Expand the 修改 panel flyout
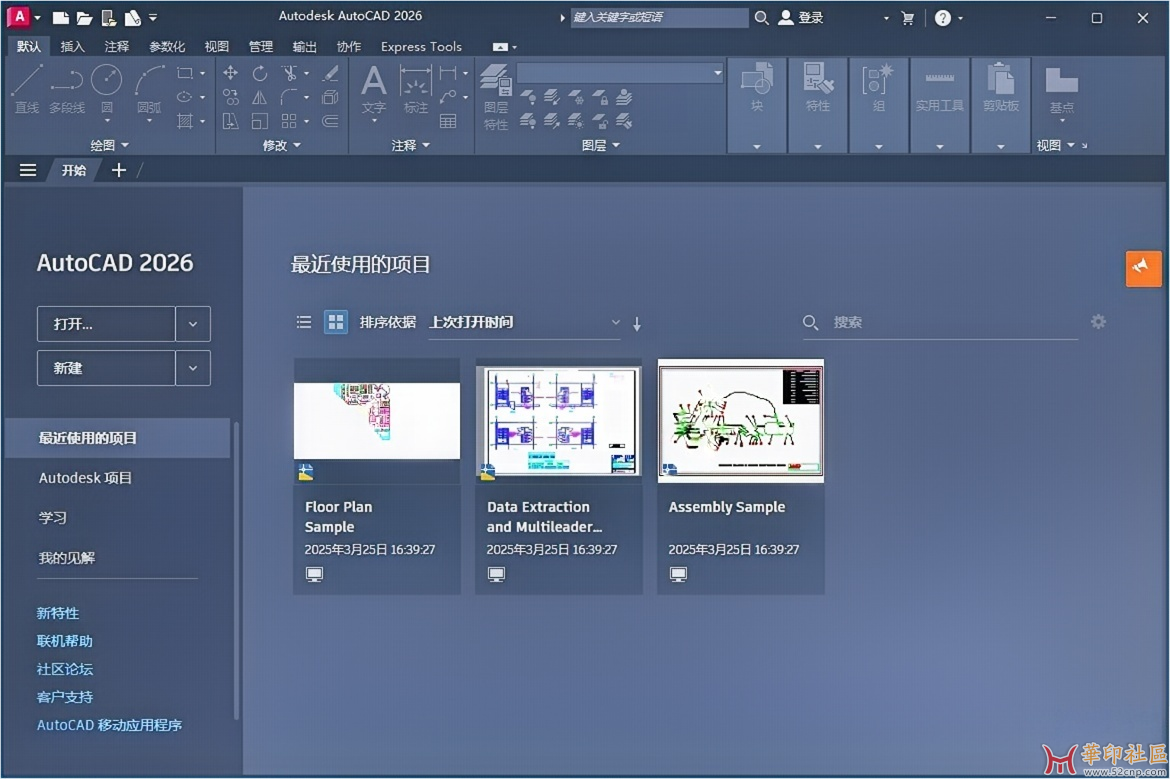The width and height of the screenshot is (1170, 779). coord(281,145)
